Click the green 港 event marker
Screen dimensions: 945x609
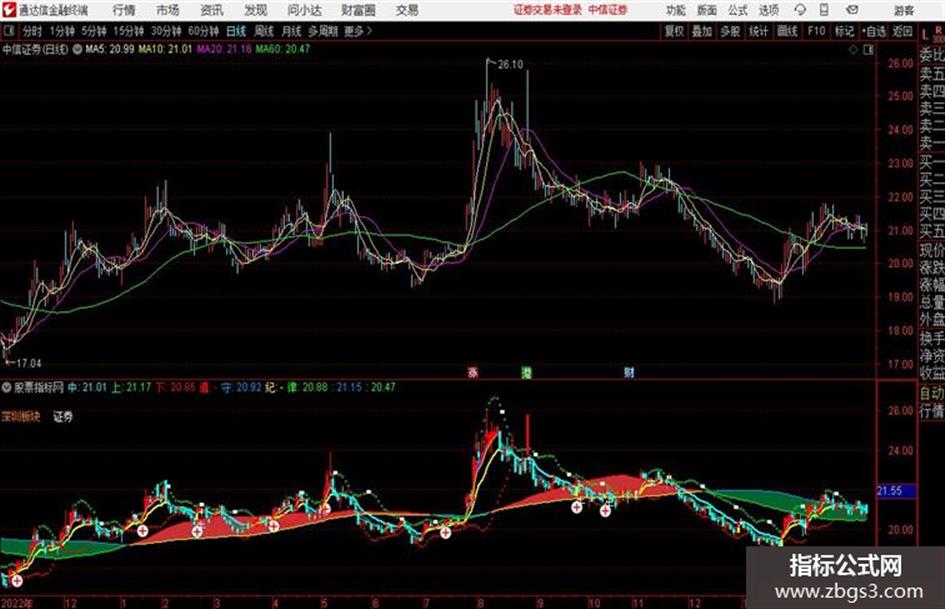(527, 373)
